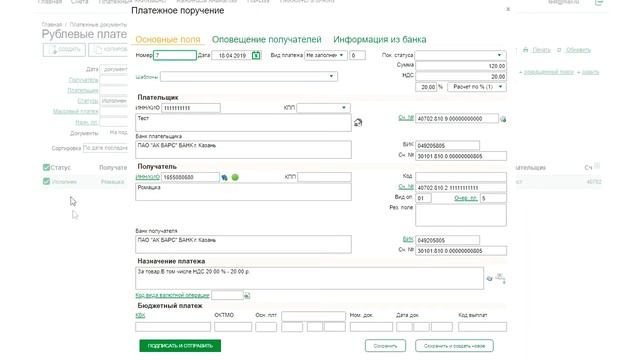Image resolution: width=640 pixels, height=360 pixels.
Task: Click recipient name textarea containing Ромашка
Action: (243, 191)
